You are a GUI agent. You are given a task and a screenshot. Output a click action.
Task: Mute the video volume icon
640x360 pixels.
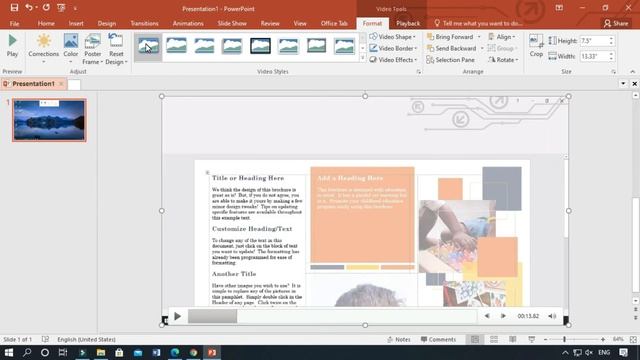click(552, 316)
